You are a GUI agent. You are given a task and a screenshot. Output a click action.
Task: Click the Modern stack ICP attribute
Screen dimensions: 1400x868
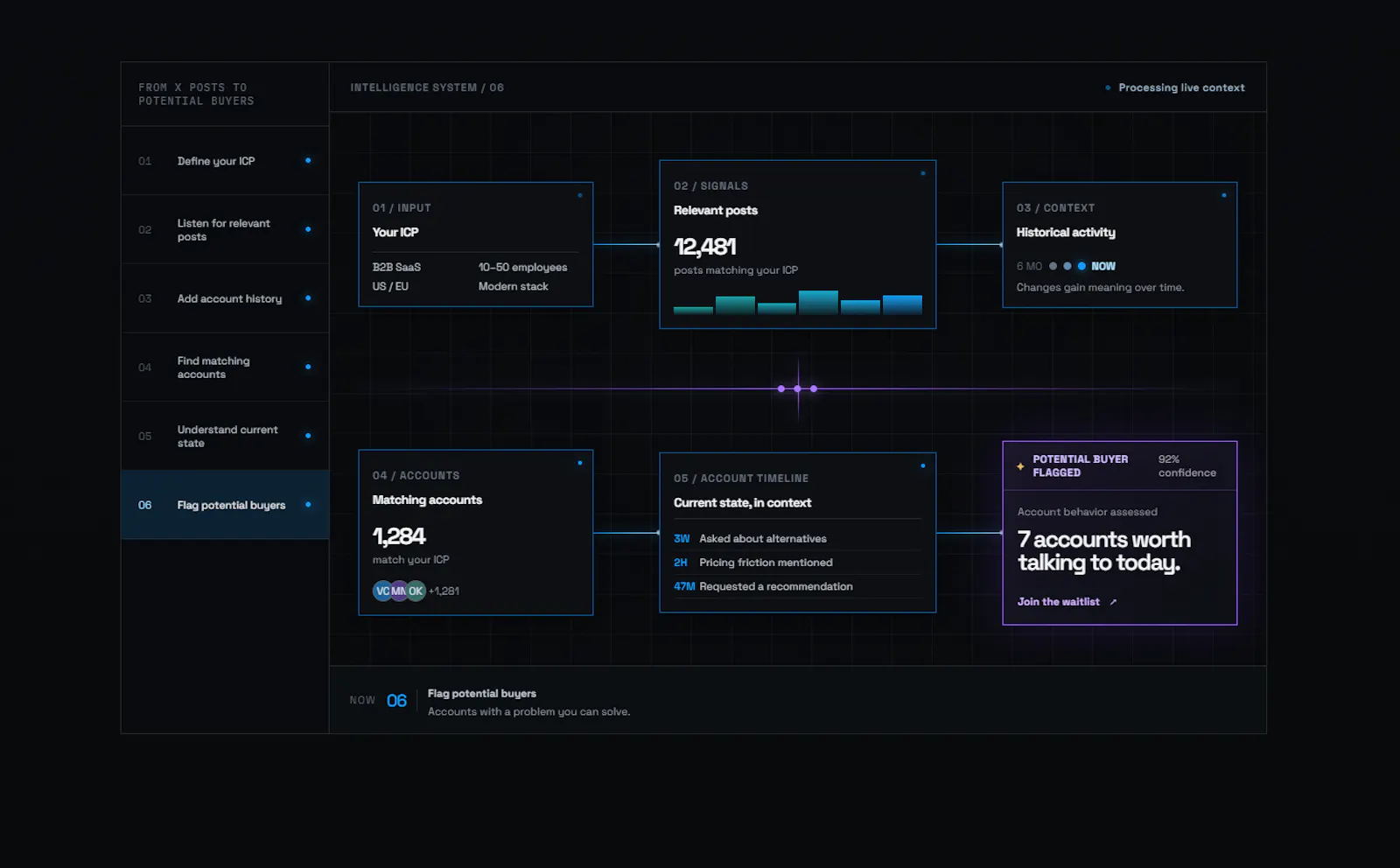tap(514, 286)
